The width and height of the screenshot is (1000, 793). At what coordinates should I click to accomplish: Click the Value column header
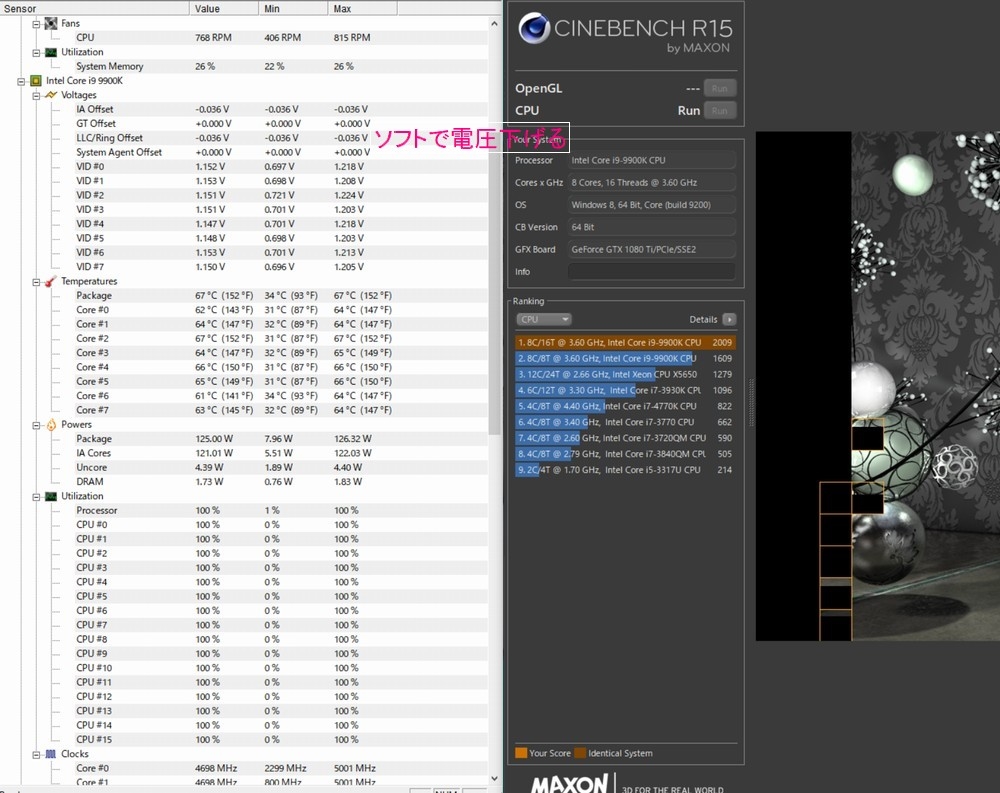point(224,8)
